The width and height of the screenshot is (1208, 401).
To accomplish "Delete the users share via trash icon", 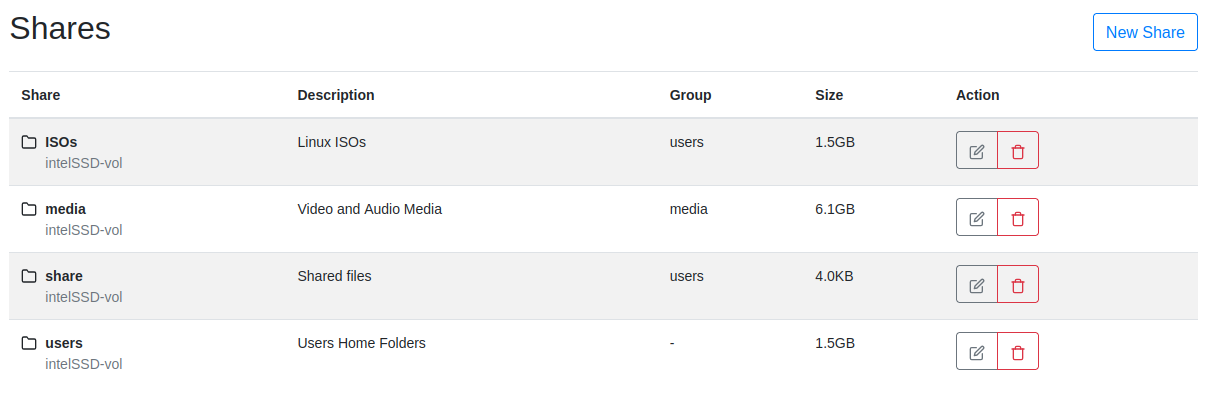I will (1018, 352).
